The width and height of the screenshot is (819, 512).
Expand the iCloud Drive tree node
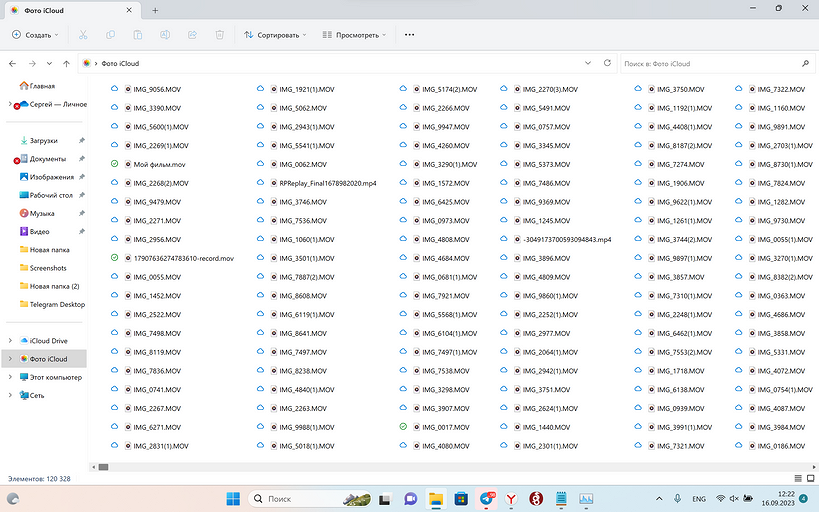10,341
